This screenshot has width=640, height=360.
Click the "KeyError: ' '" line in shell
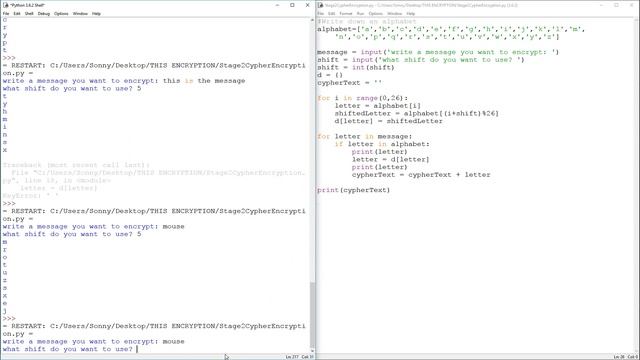pos(31,196)
